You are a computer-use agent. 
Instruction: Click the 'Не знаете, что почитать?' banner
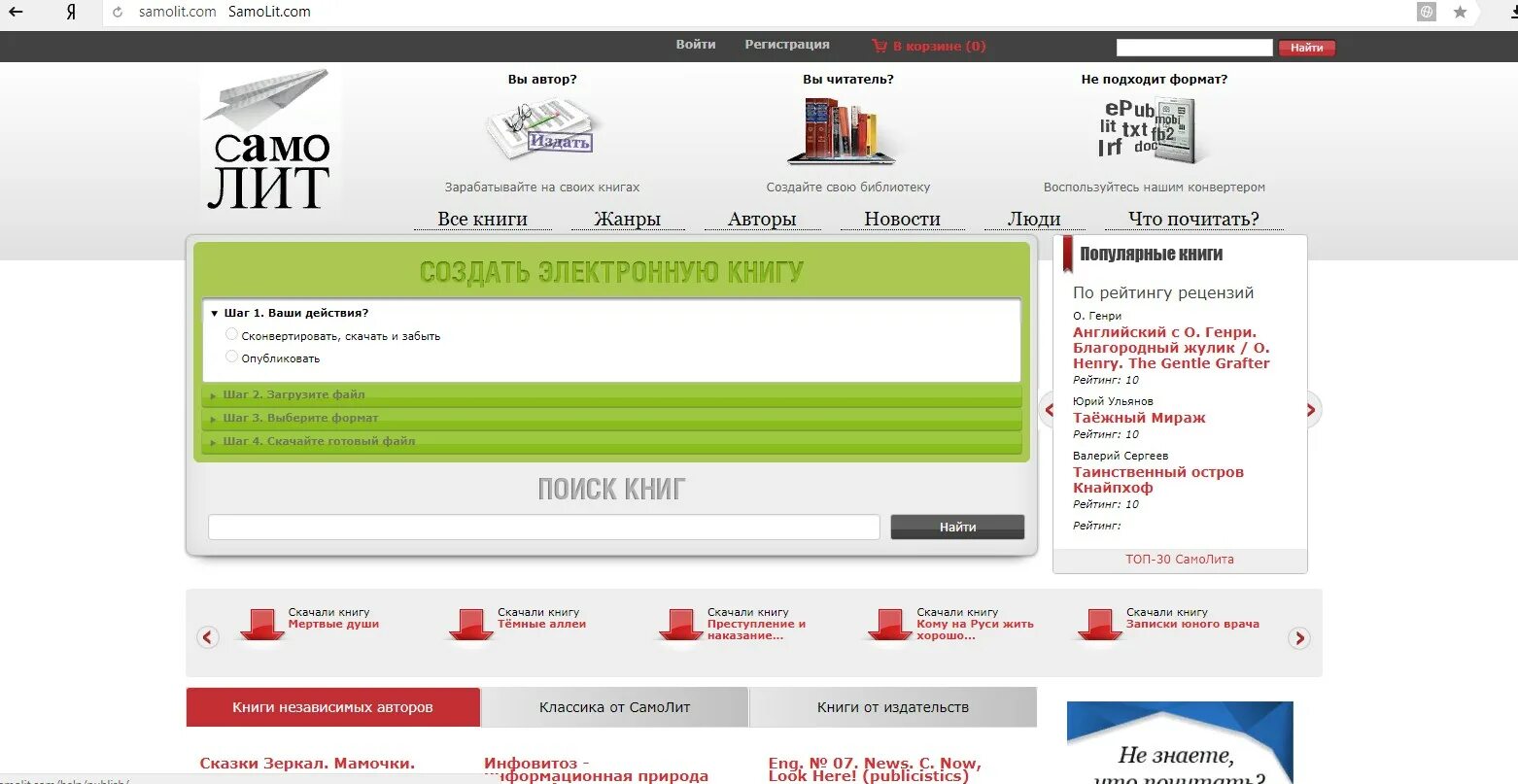[1180, 742]
